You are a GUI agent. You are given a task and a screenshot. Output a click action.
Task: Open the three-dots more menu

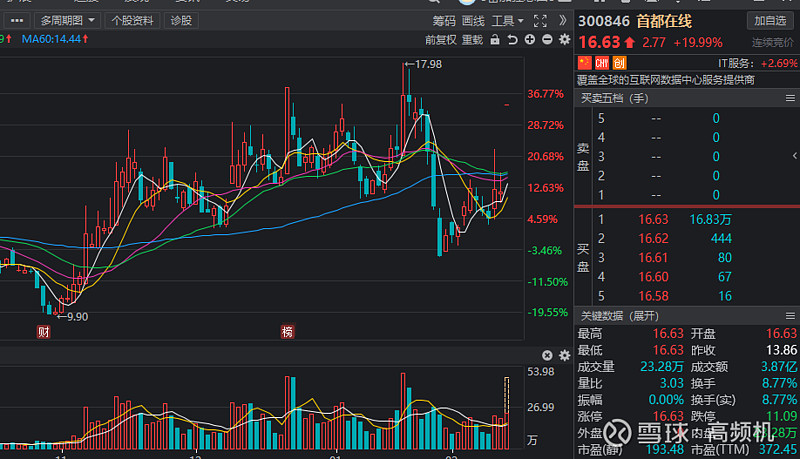pos(17,20)
